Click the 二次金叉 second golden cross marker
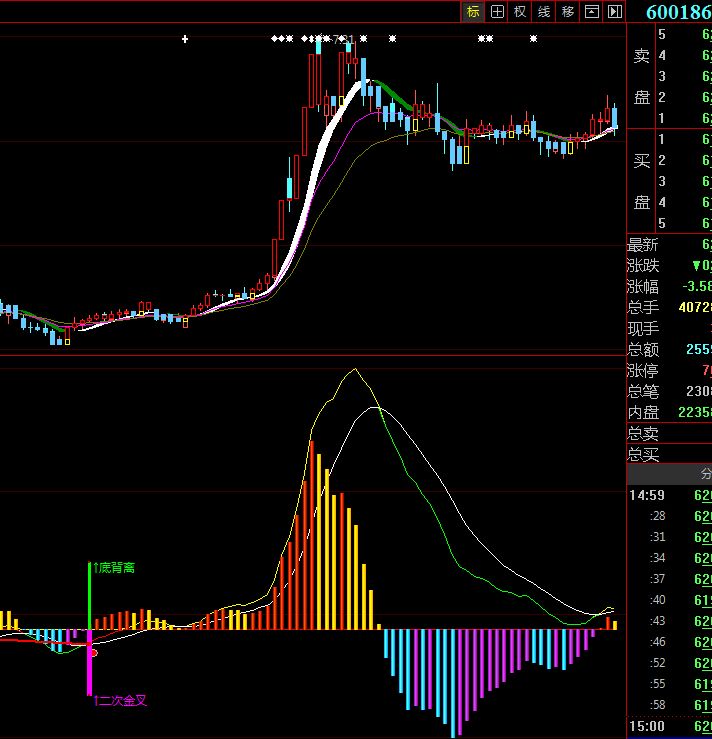Image resolution: width=712 pixels, height=739 pixels. (x=121, y=700)
